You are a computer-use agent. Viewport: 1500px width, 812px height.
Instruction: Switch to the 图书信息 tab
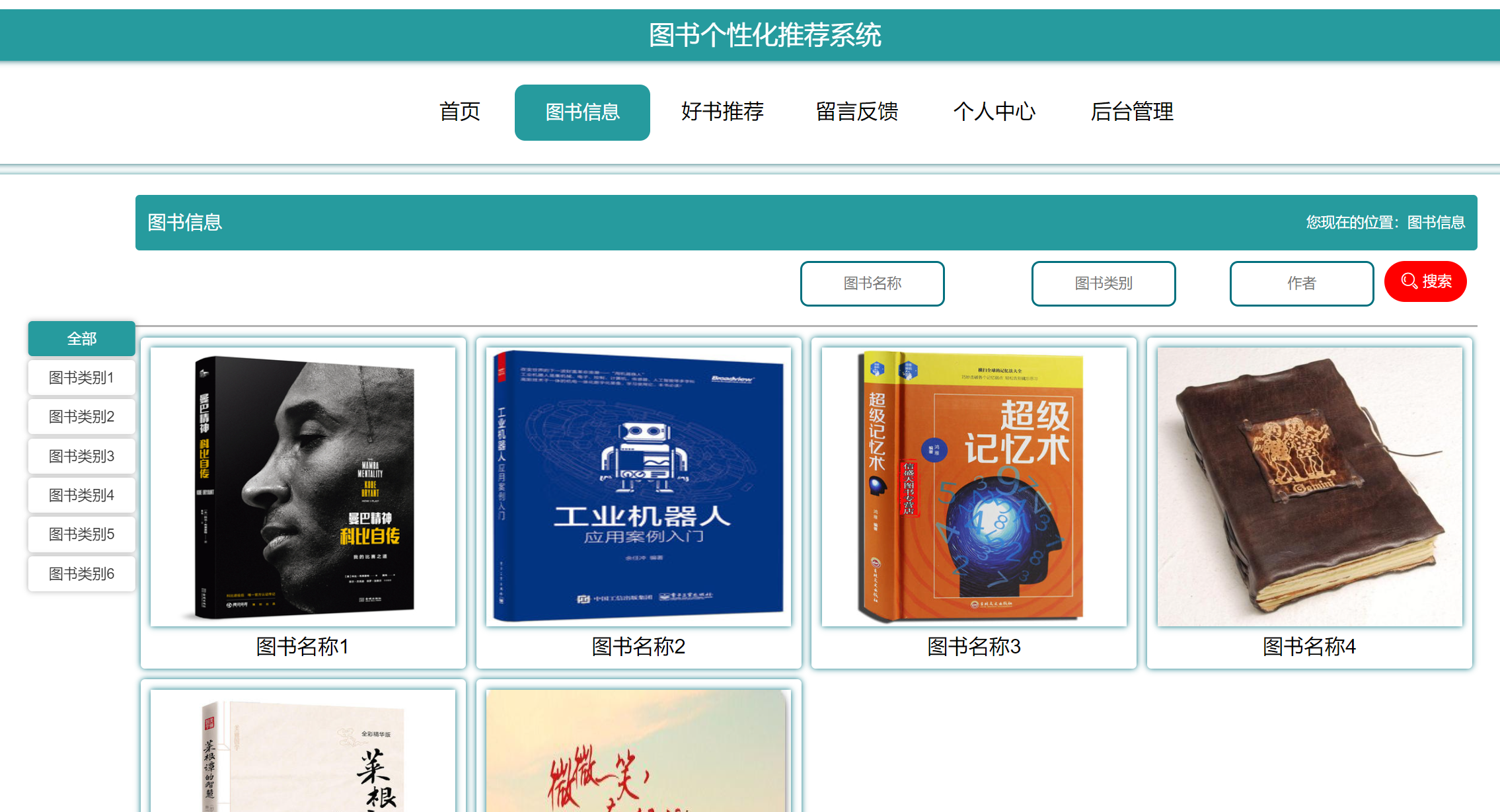pyautogui.click(x=582, y=112)
